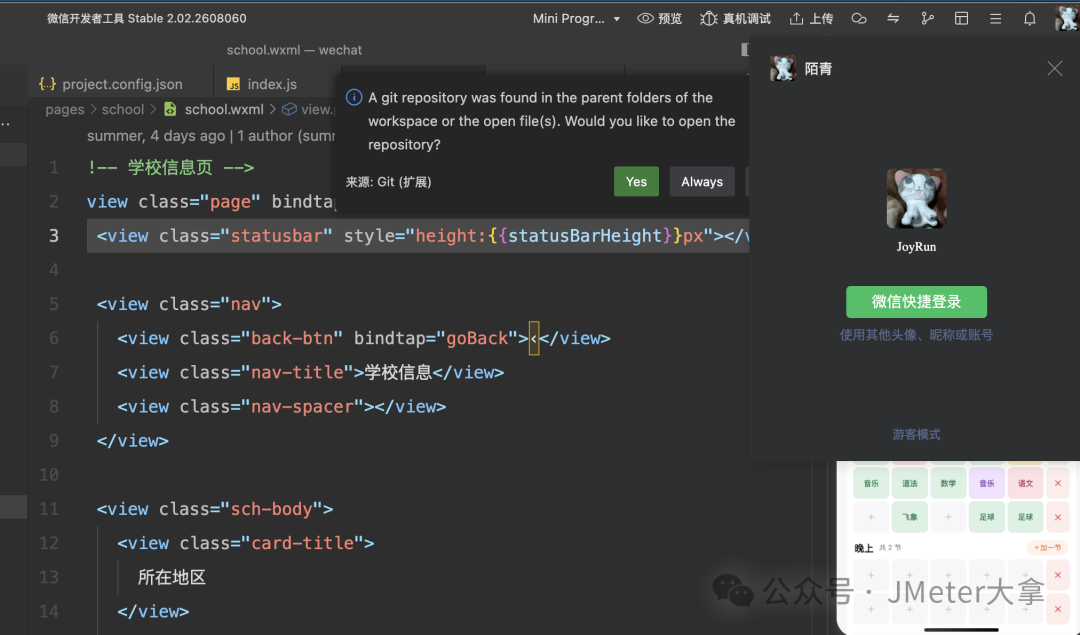The image size is (1080, 635).
Task: Click the project.config.json braces file icon
Action: 48,84
